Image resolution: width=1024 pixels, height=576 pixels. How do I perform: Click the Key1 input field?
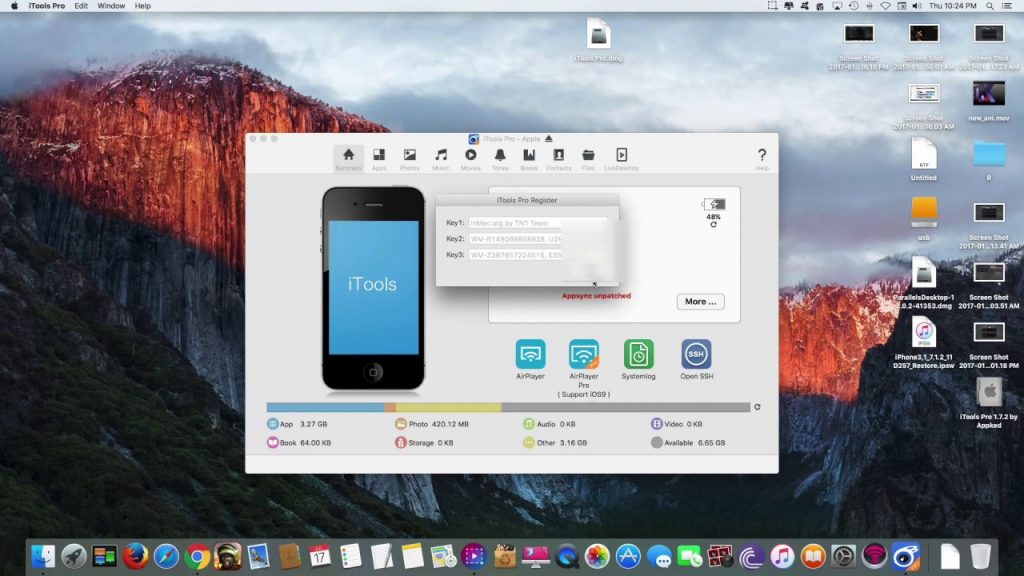[x=537, y=223]
